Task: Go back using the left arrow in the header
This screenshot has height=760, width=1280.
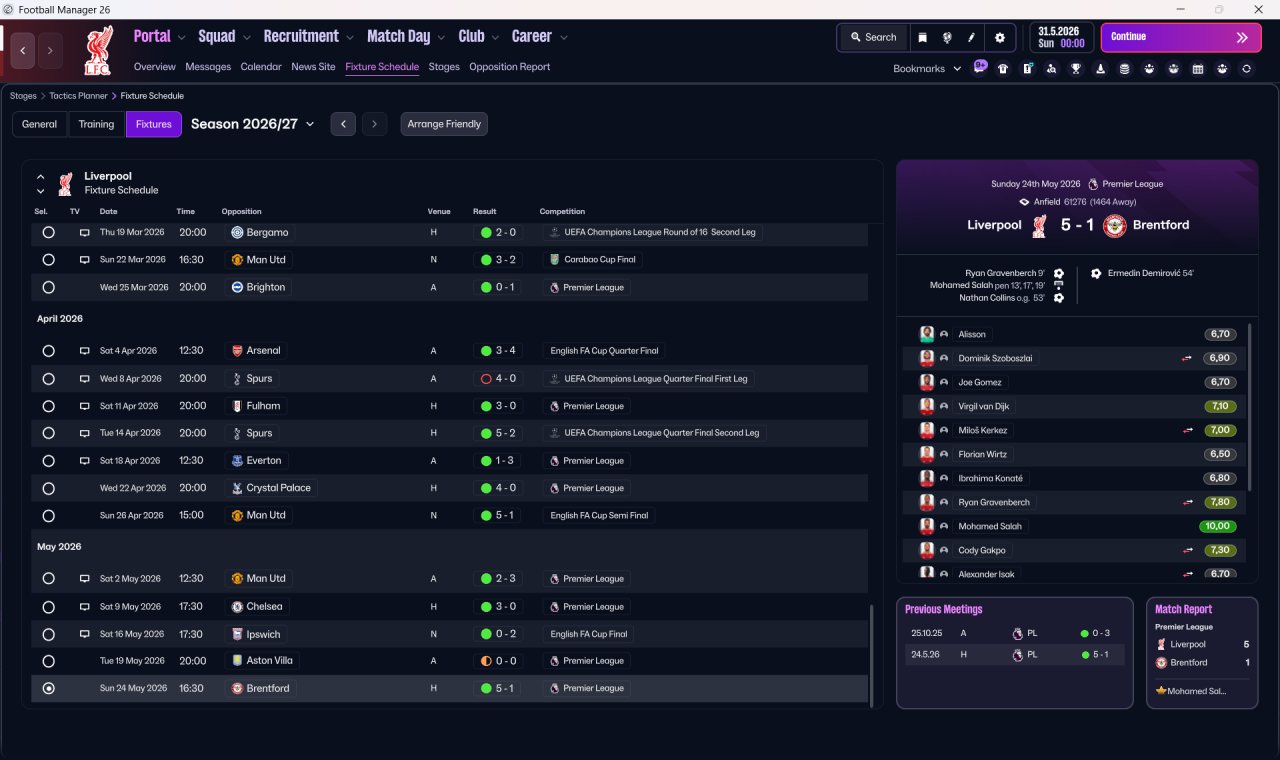Action: point(22,50)
